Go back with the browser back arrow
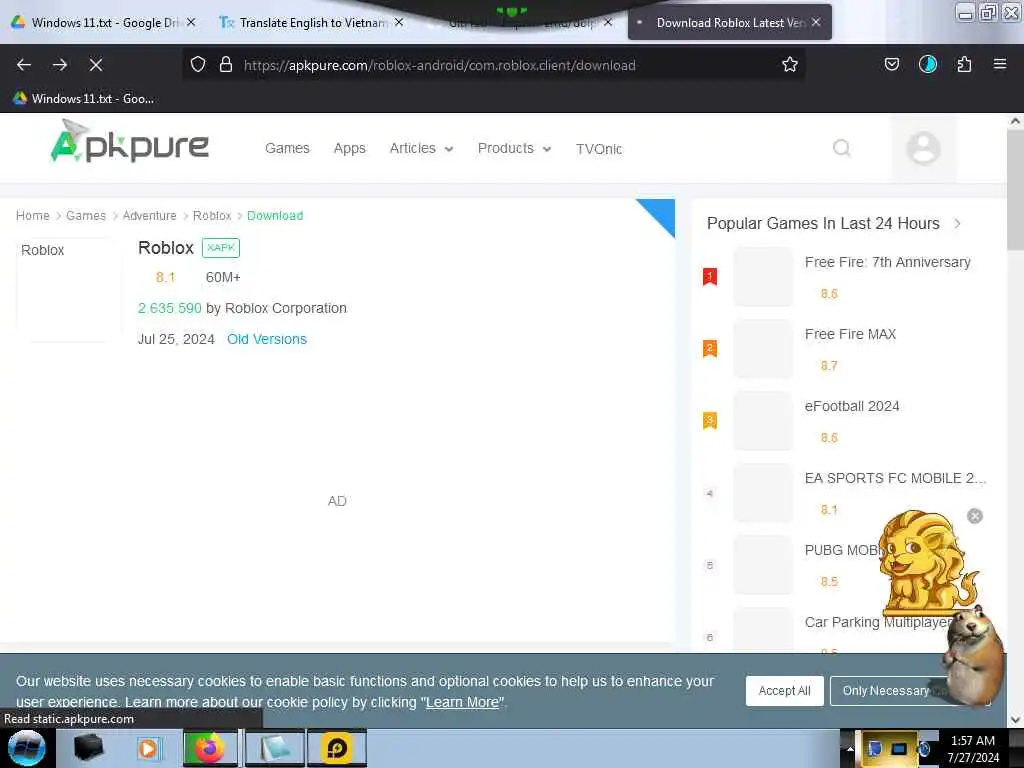1024x768 pixels. pyautogui.click(x=24, y=65)
